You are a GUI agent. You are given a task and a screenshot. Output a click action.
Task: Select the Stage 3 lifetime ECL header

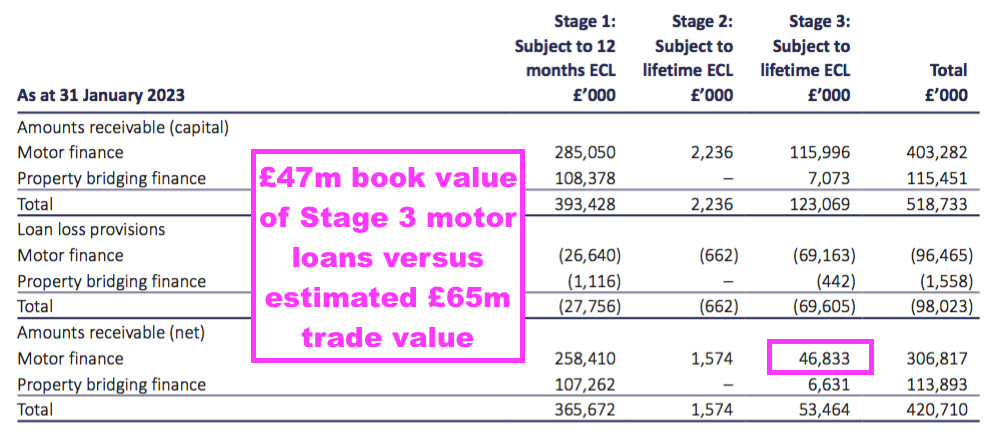[x=805, y=59]
